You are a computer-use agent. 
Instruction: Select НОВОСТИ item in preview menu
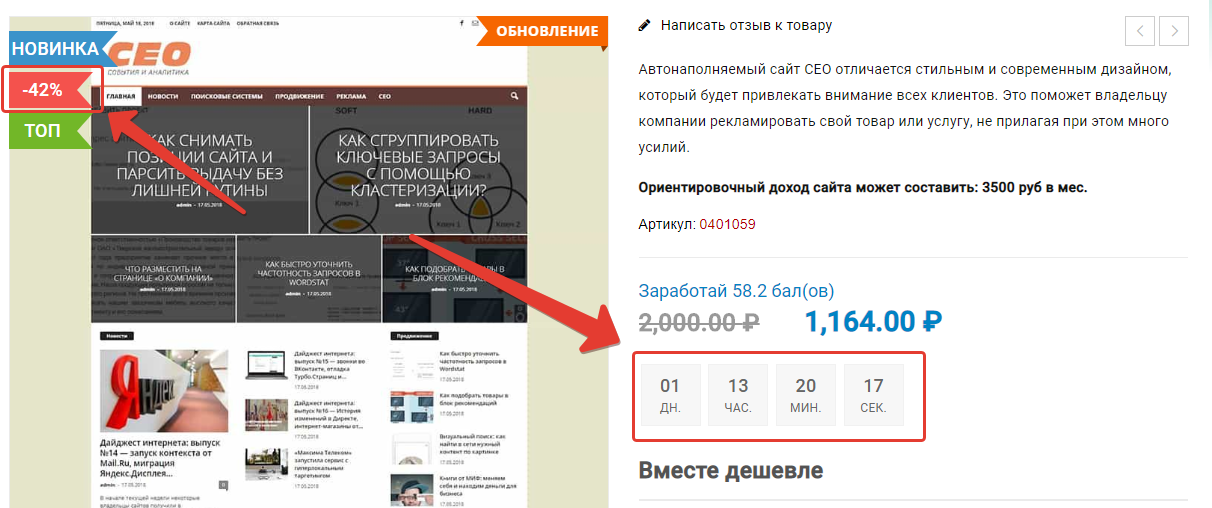[x=162, y=97]
